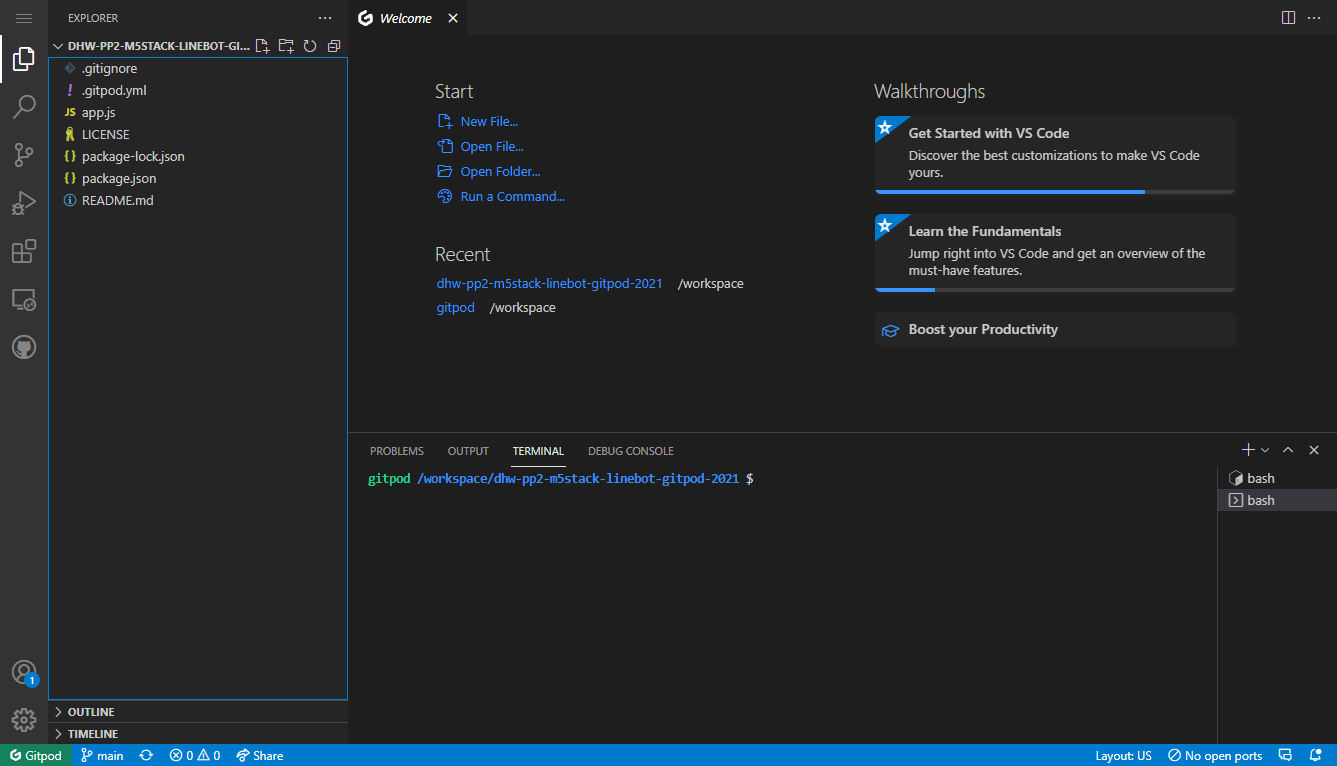Synchronize changes from status bar
Image resolution: width=1337 pixels, height=766 pixels.
tap(146, 755)
